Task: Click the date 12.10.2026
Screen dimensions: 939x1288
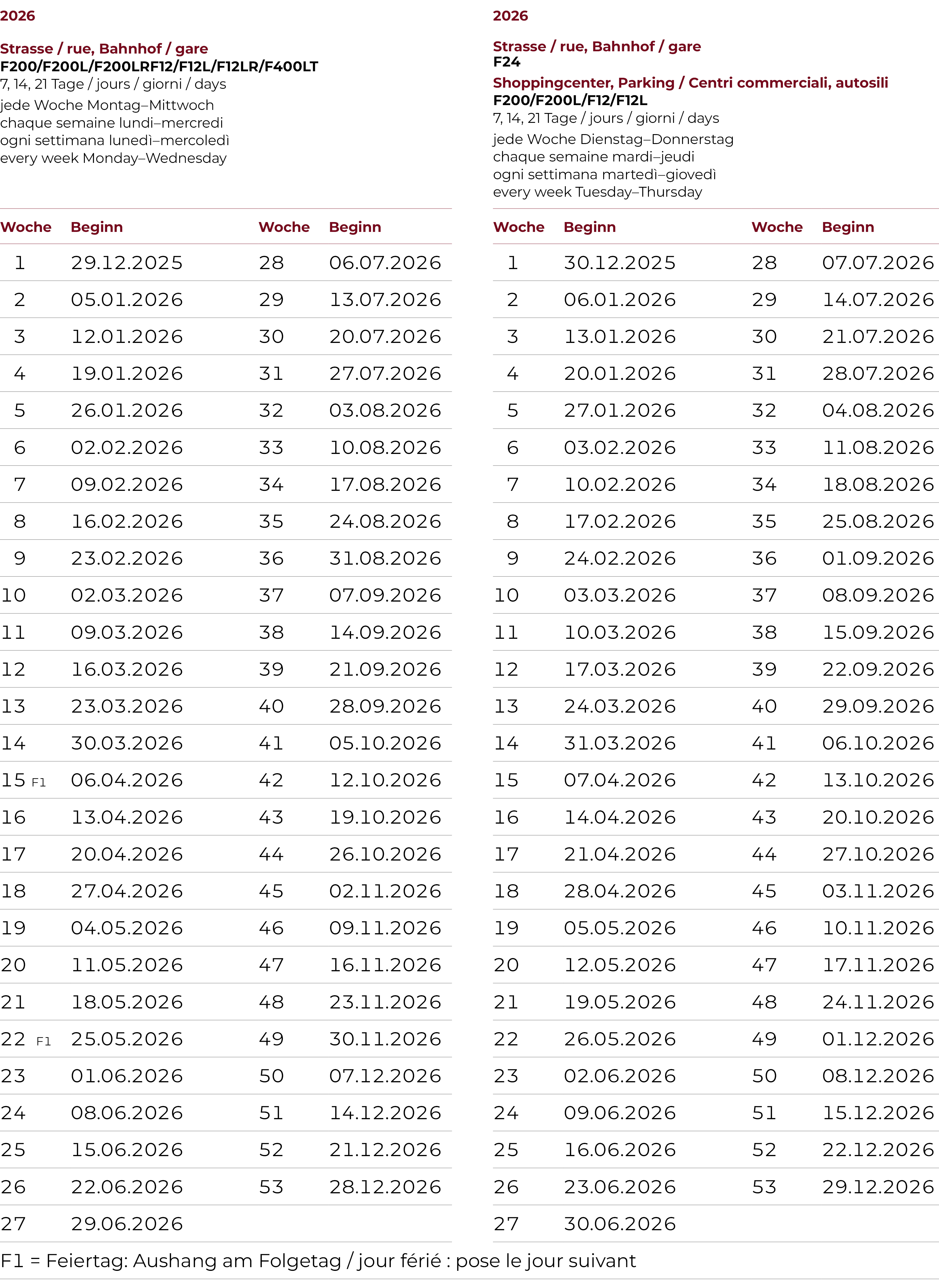Action: coord(385,780)
